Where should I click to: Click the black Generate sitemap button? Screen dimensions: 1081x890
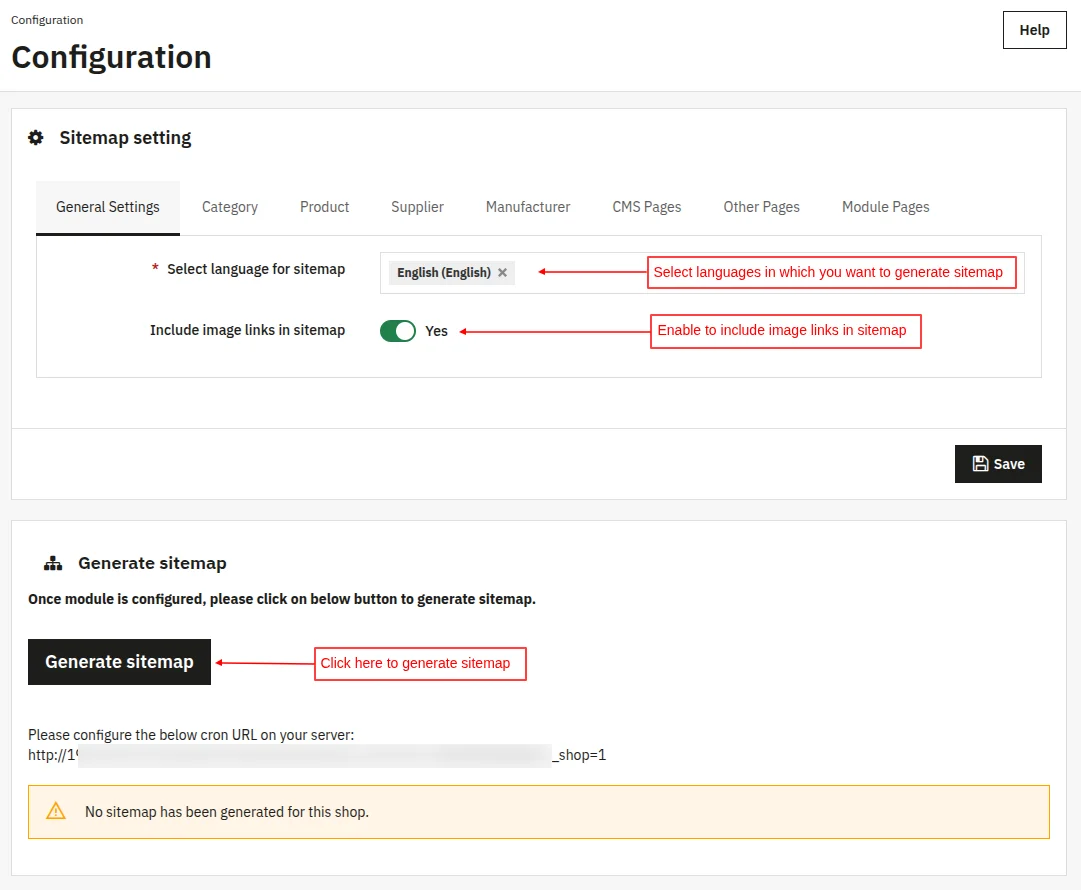coord(119,662)
